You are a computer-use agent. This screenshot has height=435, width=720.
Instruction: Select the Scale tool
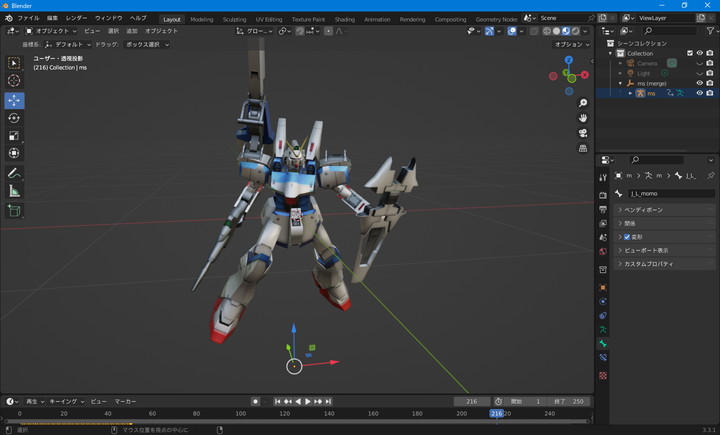click(14, 136)
